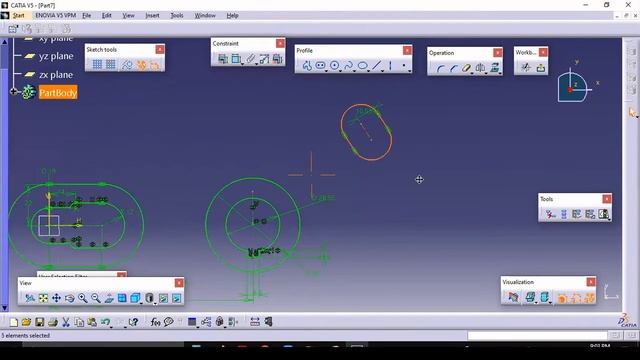
Task: Close the Visualization toolbar
Action: (591, 282)
